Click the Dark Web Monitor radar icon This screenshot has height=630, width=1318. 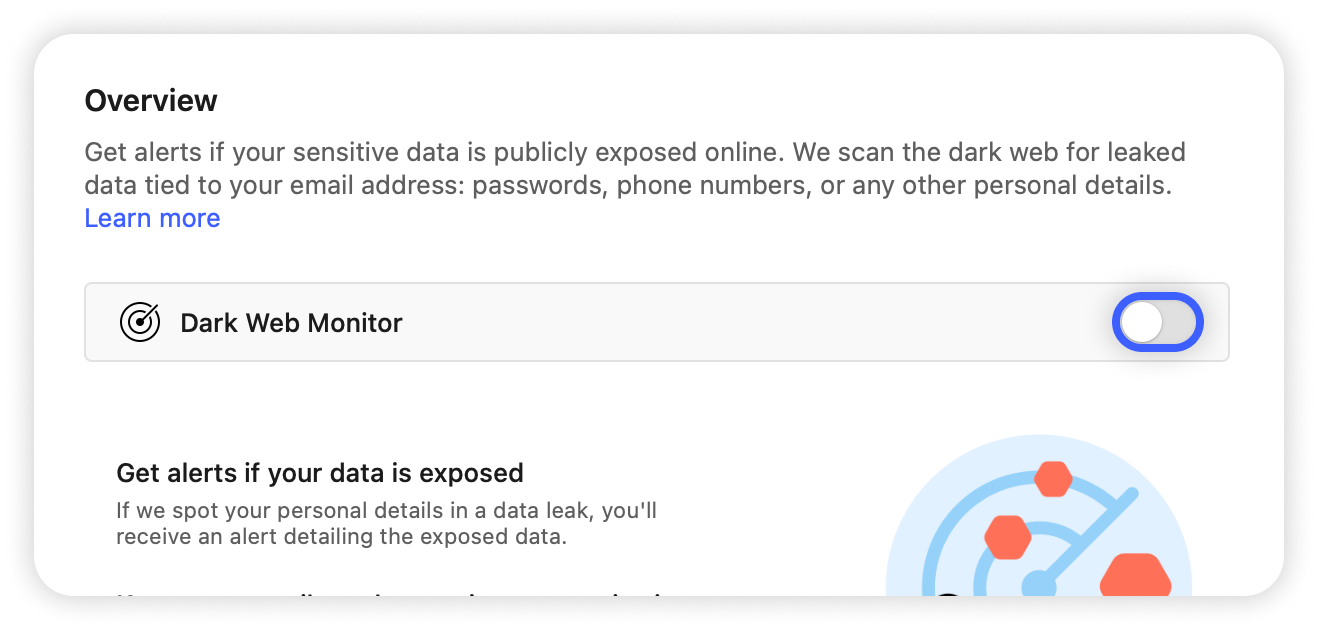(139, 323)
